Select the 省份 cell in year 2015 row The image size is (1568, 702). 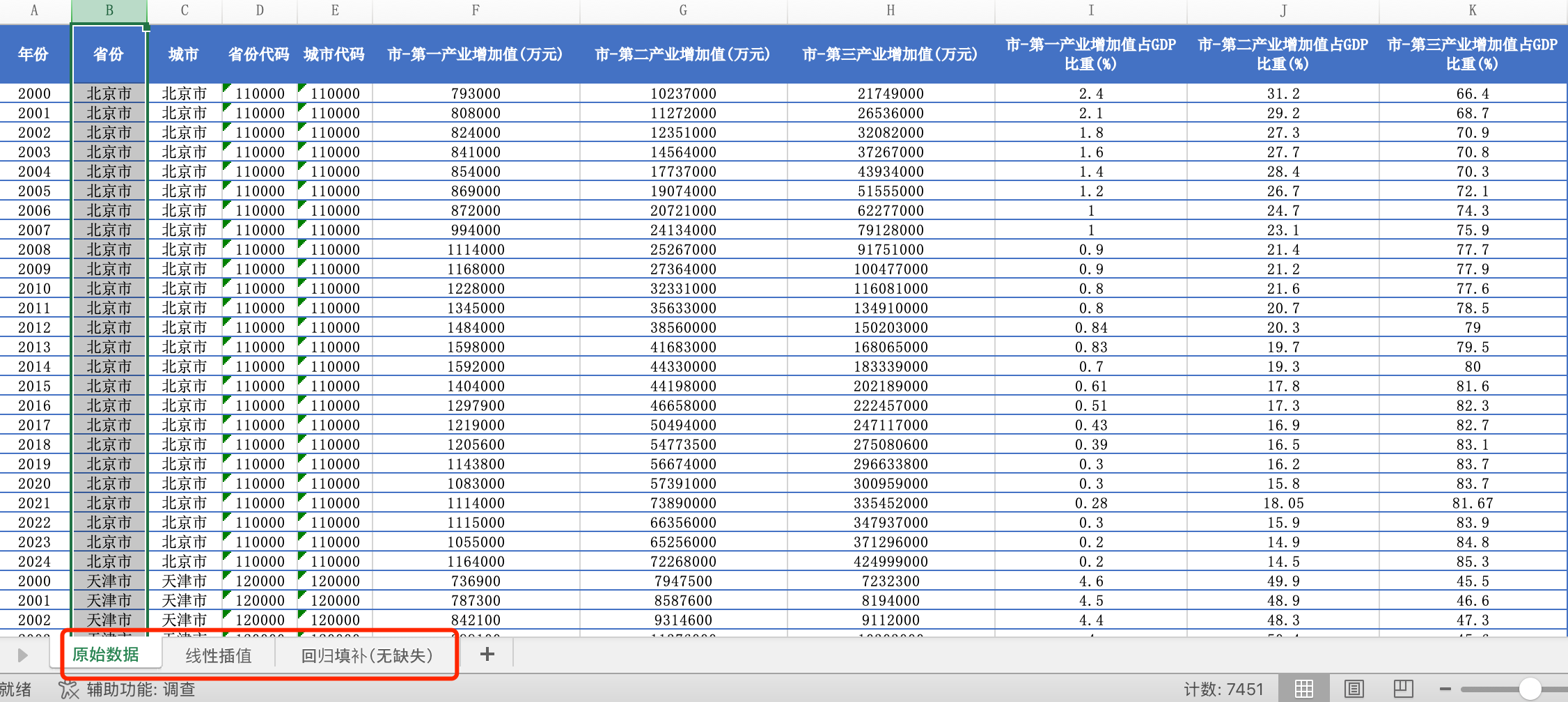(x=109, y=386)
